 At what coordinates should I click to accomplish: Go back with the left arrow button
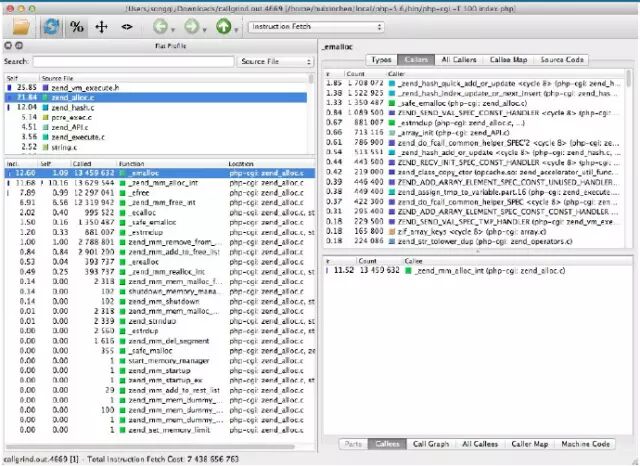(x=160, y=27)
